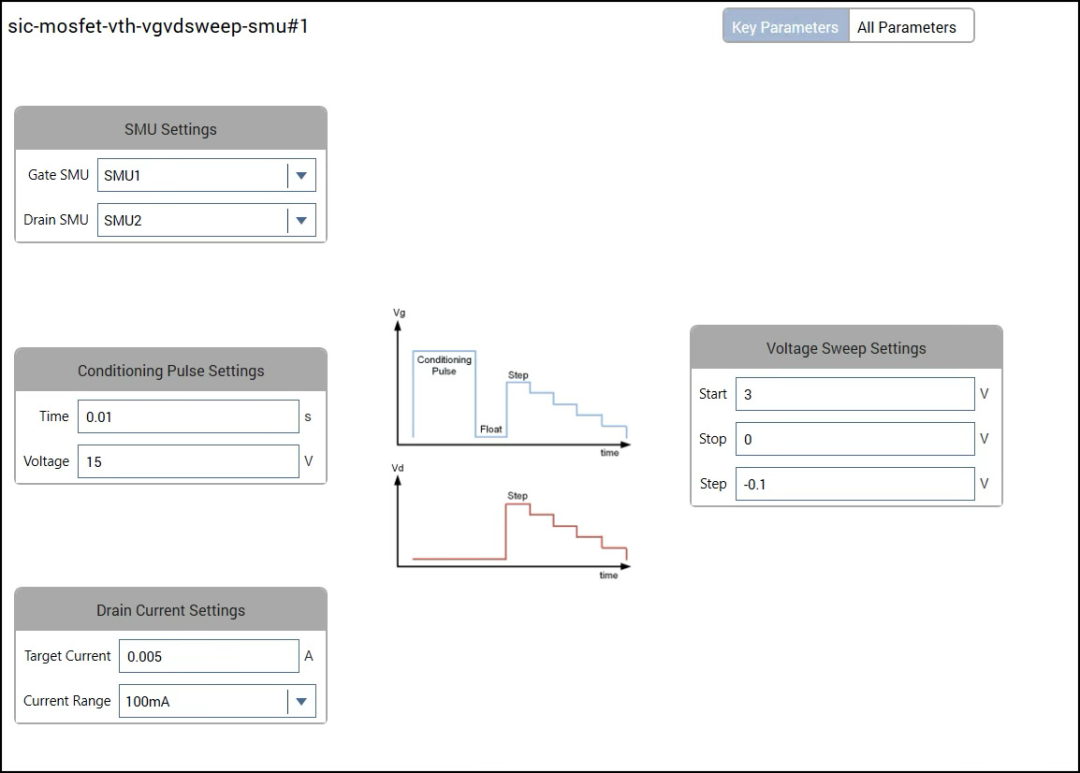The image size is (1080, 773).
Task: Expand the Current Range dropdown arrow
Action: click(x=301, y=702)
